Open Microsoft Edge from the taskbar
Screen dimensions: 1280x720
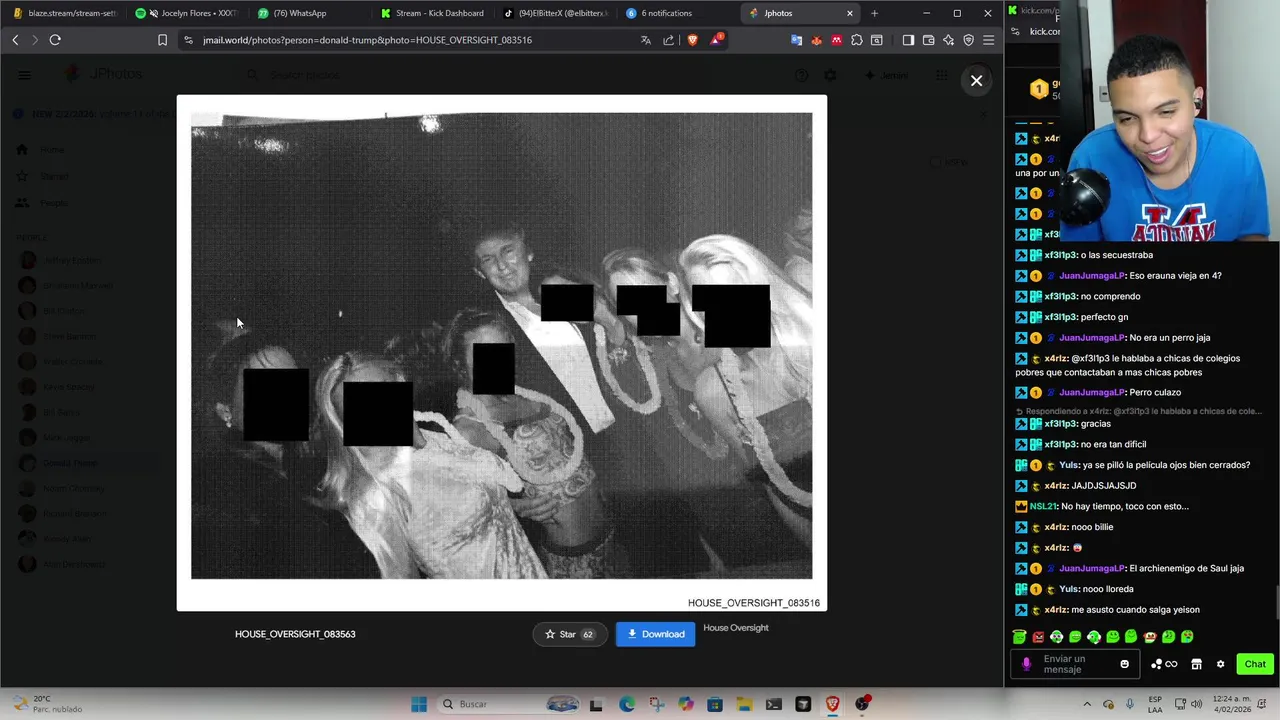(626, 704)
